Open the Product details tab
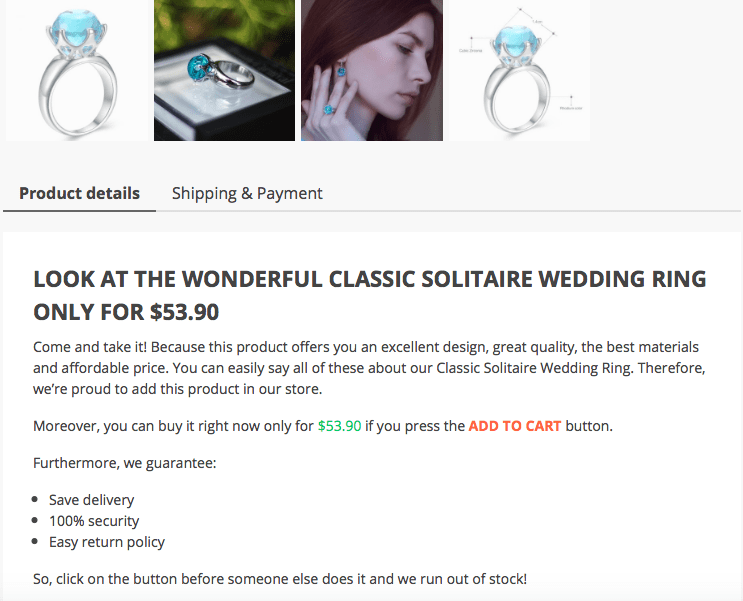 point(79,193)
